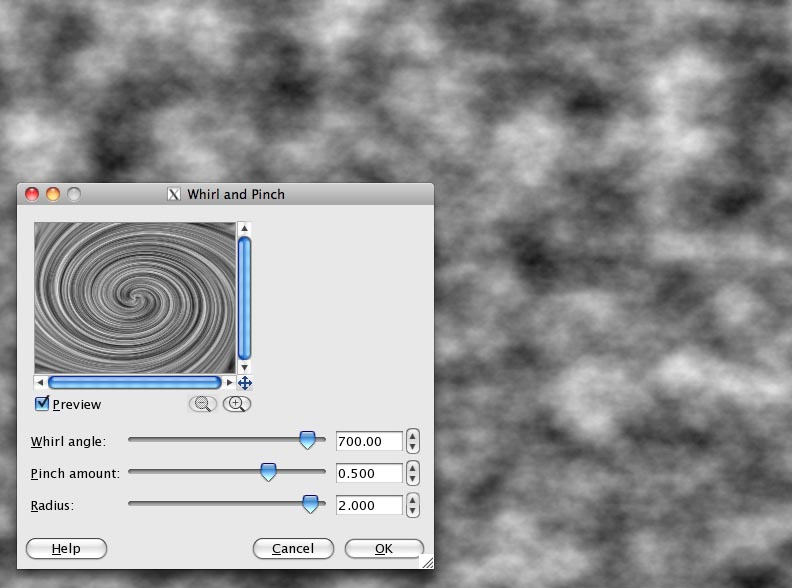Click the Whirl and Pinch title text
The width and height of the screenshot is (792, 588).
(x=236, y=194)
